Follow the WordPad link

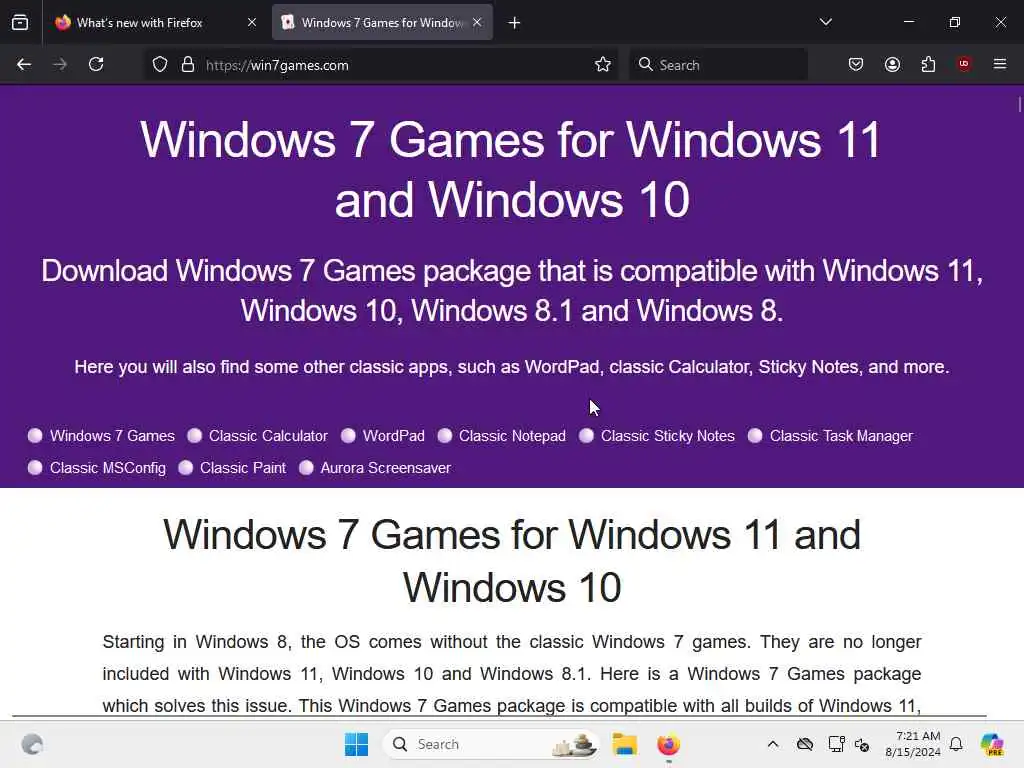click(x=394, y=436)
